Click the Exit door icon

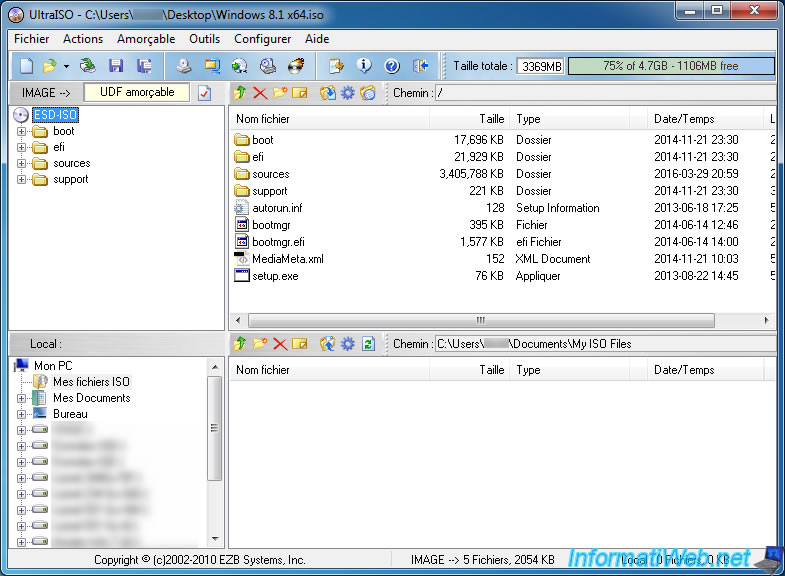tap(420, 66)
